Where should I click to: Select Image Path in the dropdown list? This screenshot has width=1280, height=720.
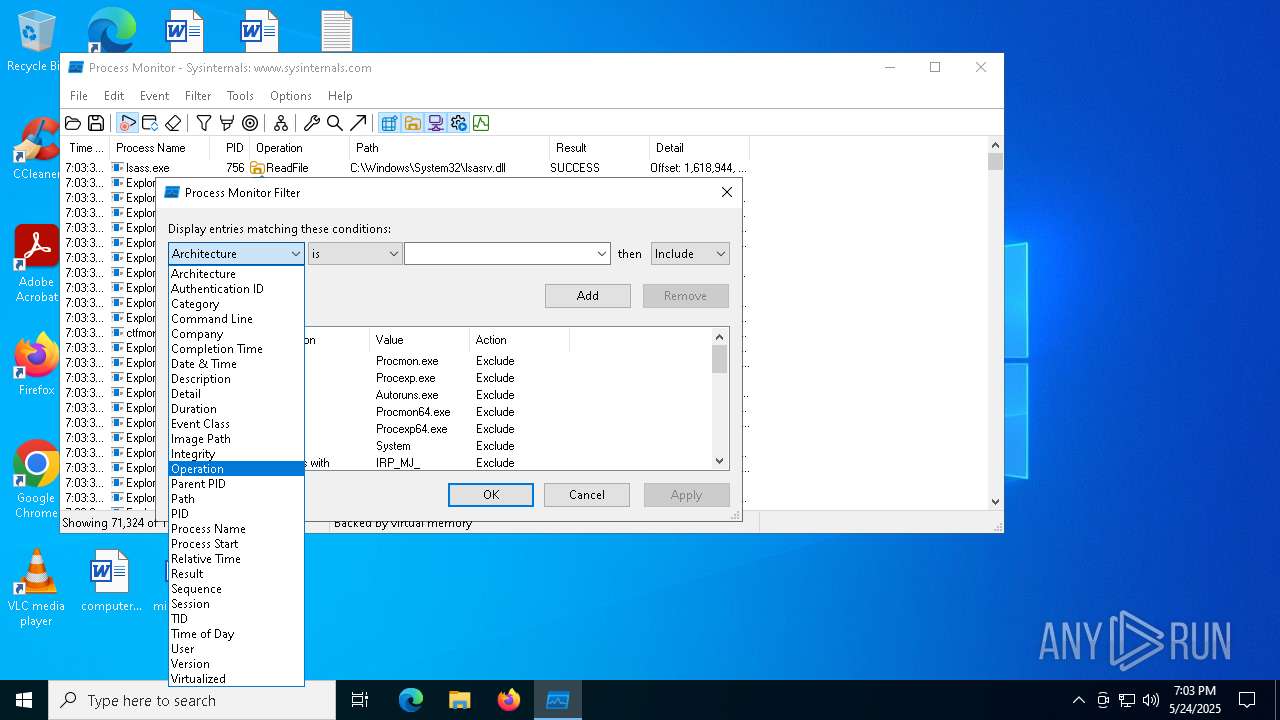click(236, 439)
